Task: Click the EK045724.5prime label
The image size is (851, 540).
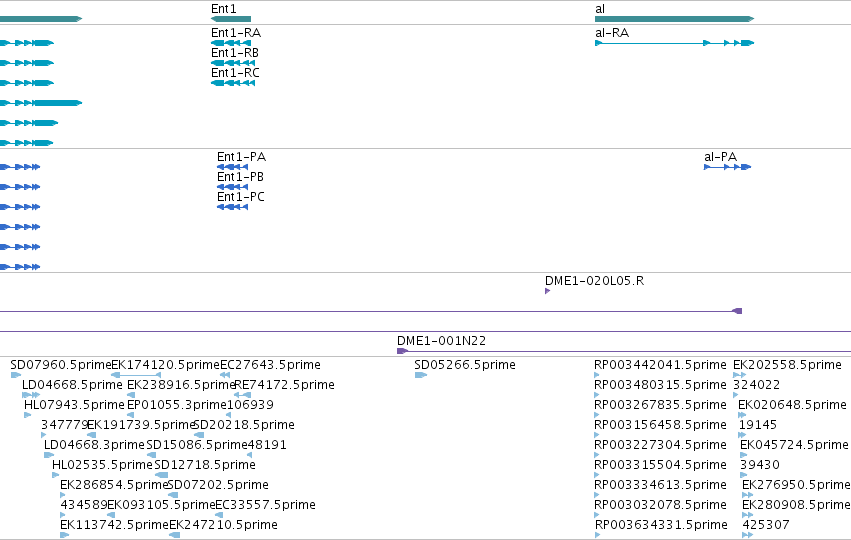Action: coord(795,445)
